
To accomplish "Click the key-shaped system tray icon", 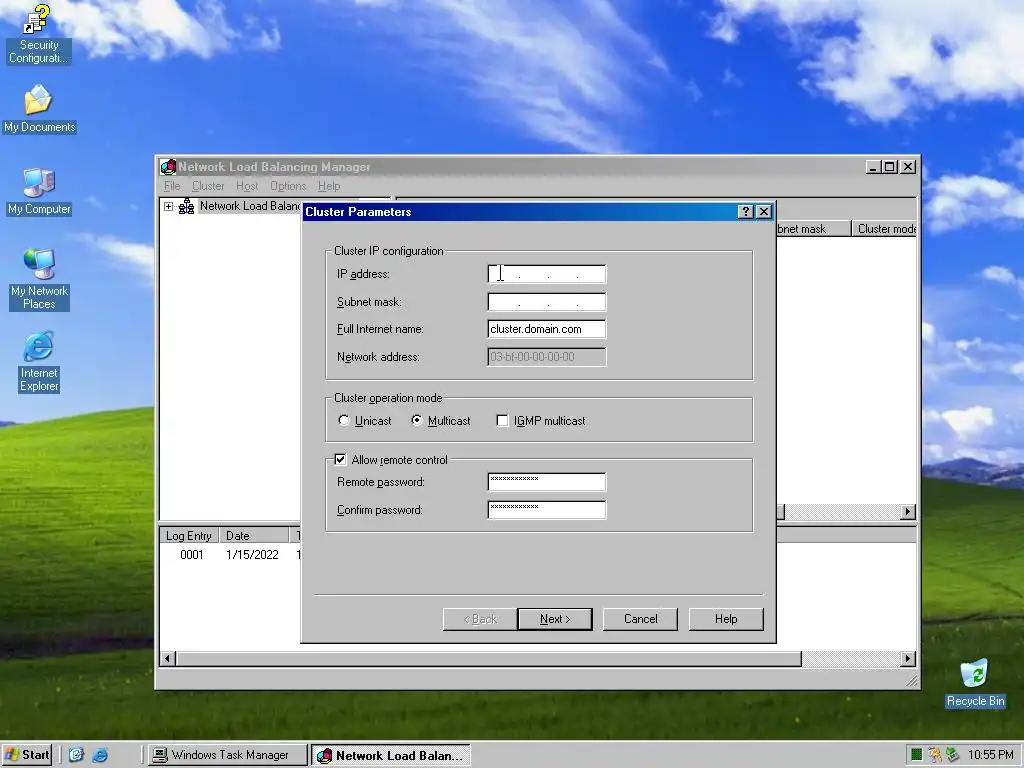I will click(935, 755).
